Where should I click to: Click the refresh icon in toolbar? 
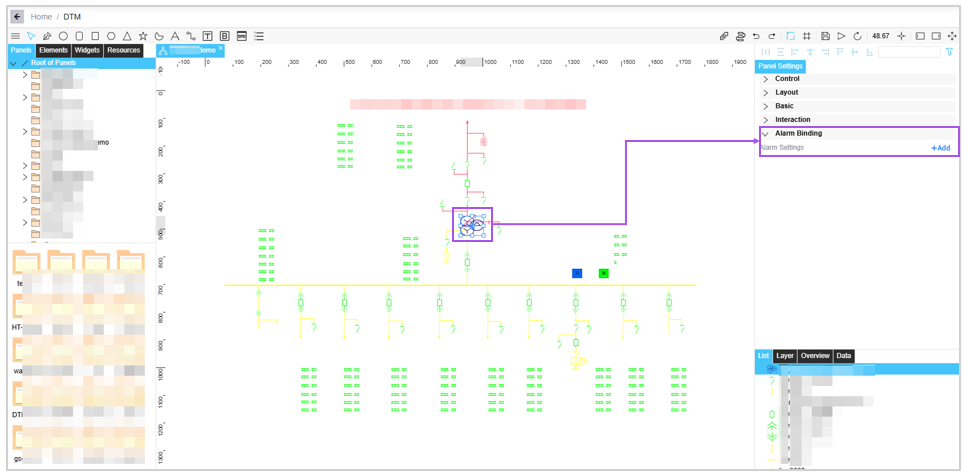857,36
